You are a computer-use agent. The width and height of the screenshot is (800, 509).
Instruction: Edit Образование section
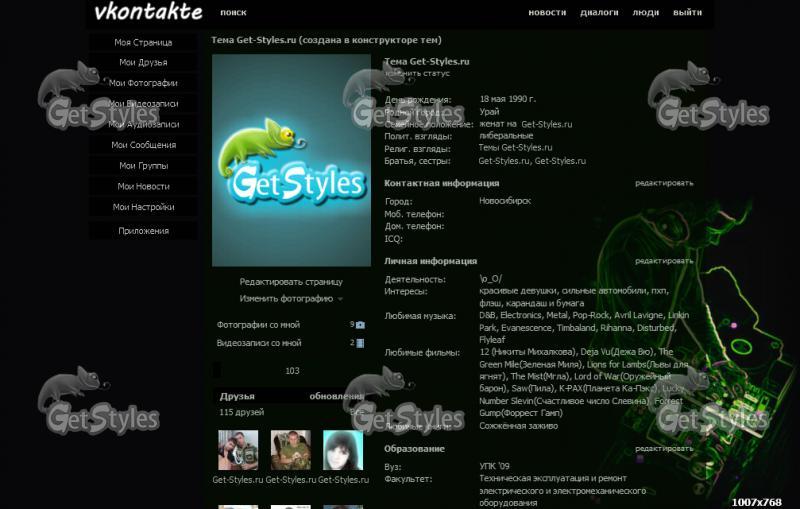point(664,448)
